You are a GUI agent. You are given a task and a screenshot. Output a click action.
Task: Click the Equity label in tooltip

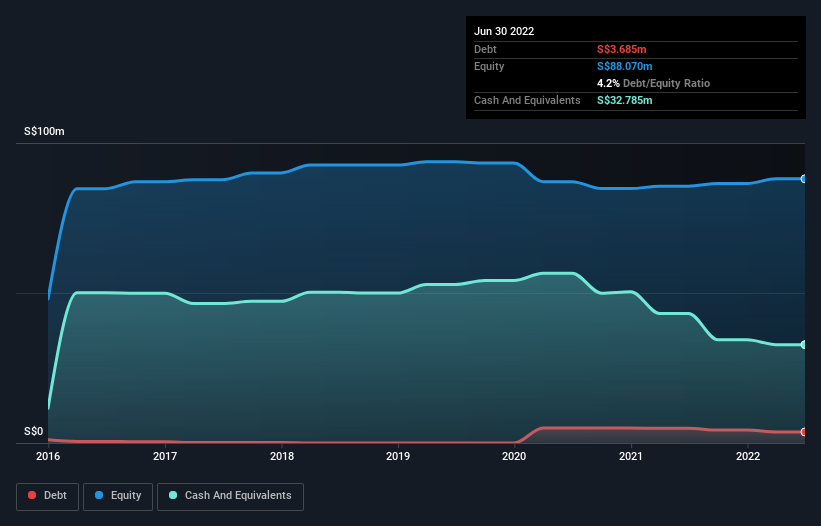(x=489, y=66)
